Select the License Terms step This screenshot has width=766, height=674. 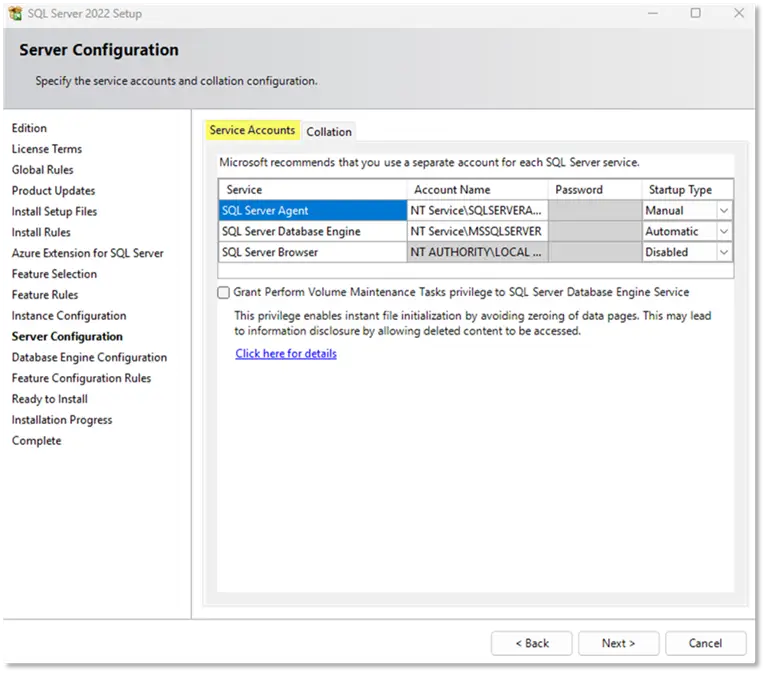pyautogui.click(x=47, y=149)
